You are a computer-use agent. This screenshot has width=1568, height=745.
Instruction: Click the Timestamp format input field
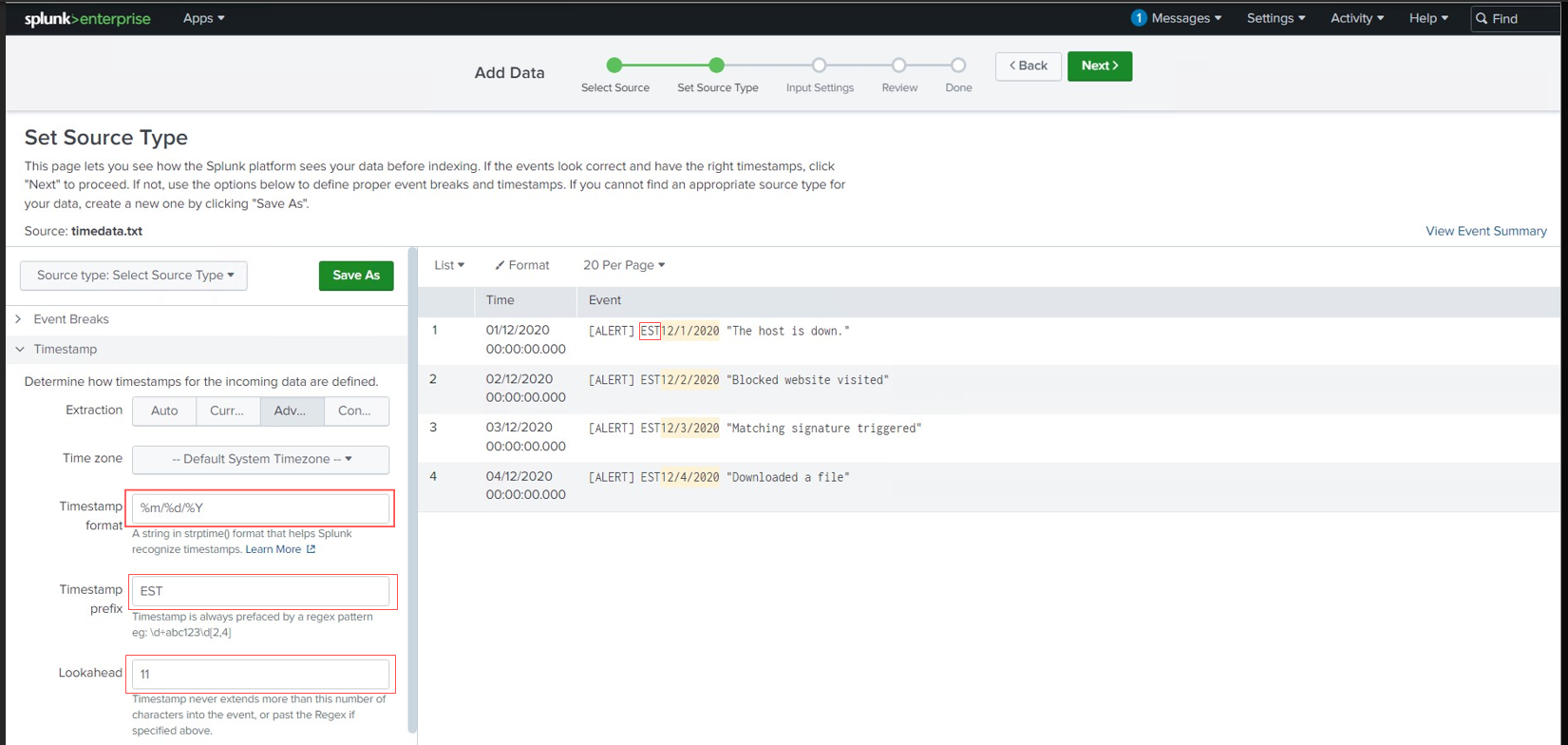pos(260,508)
